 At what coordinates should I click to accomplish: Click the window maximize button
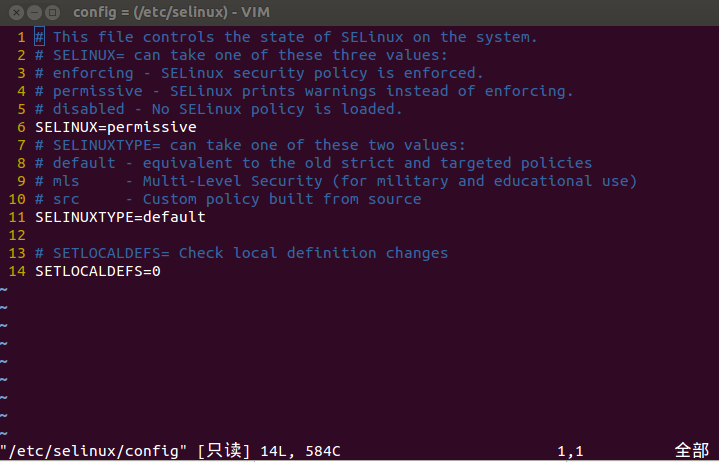tap(53, 12)
